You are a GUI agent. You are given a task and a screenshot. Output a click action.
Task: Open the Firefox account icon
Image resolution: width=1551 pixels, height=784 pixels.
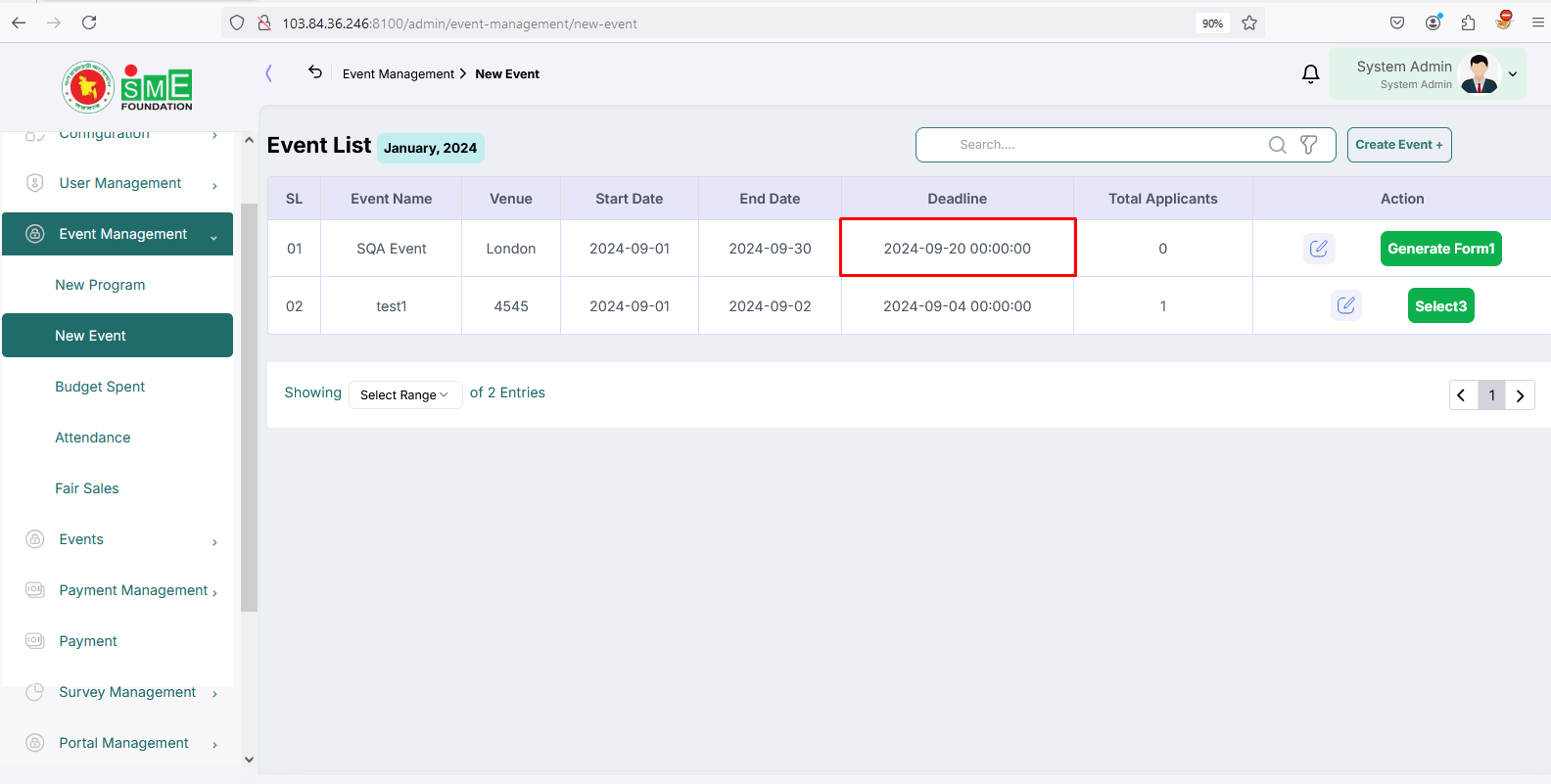tap(1433, 23)
